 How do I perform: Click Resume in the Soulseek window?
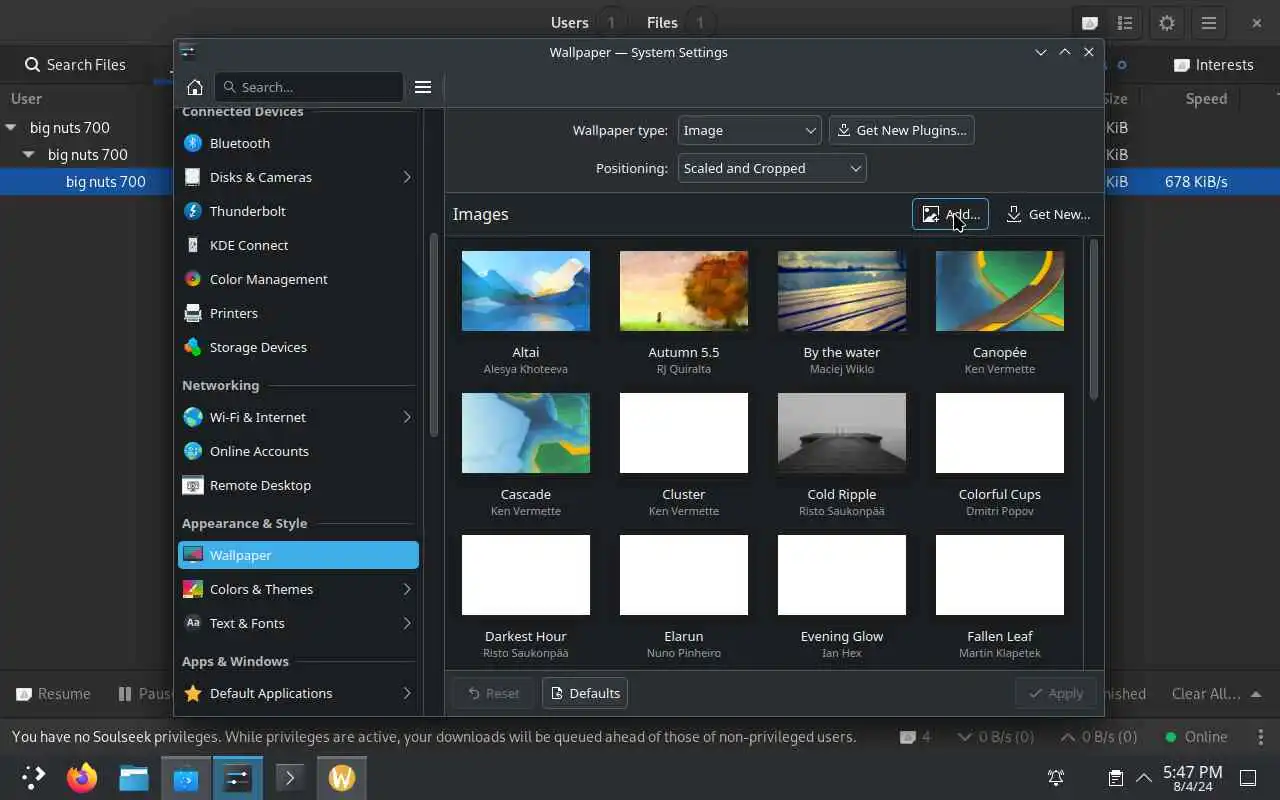[x=54, y=693]
